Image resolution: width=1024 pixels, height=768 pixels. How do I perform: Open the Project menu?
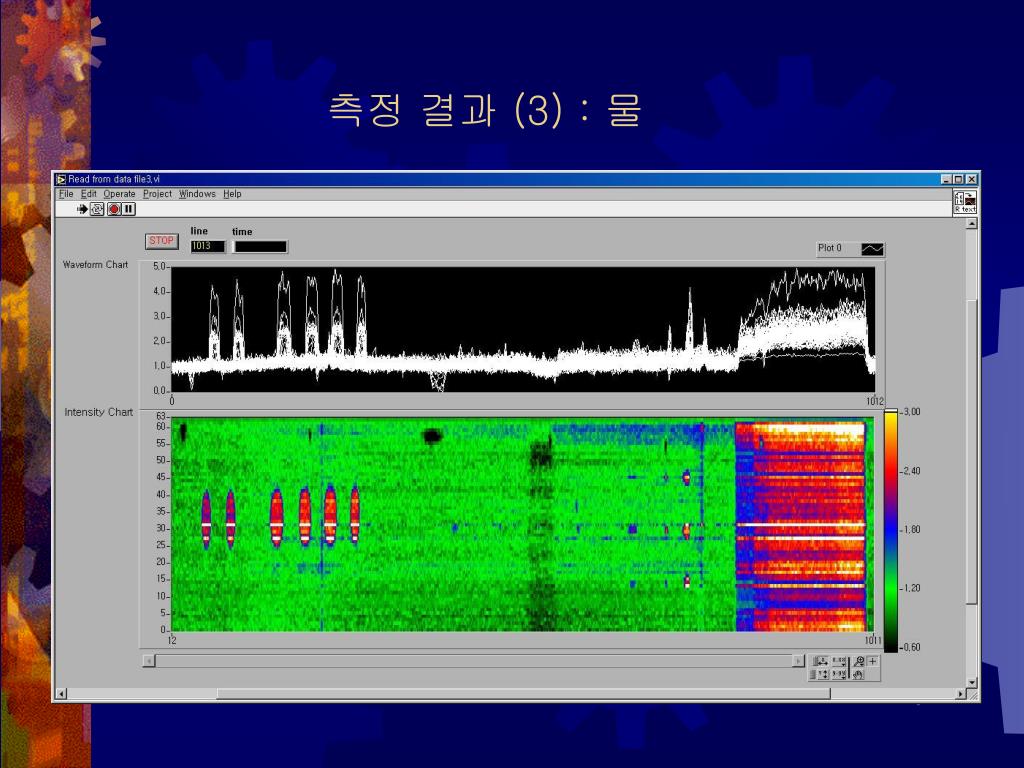point(157,194)
